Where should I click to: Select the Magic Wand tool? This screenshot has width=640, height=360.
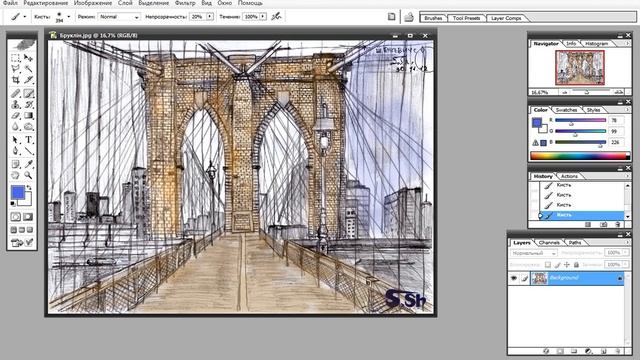pyautogui.click(x=28, y=69)
